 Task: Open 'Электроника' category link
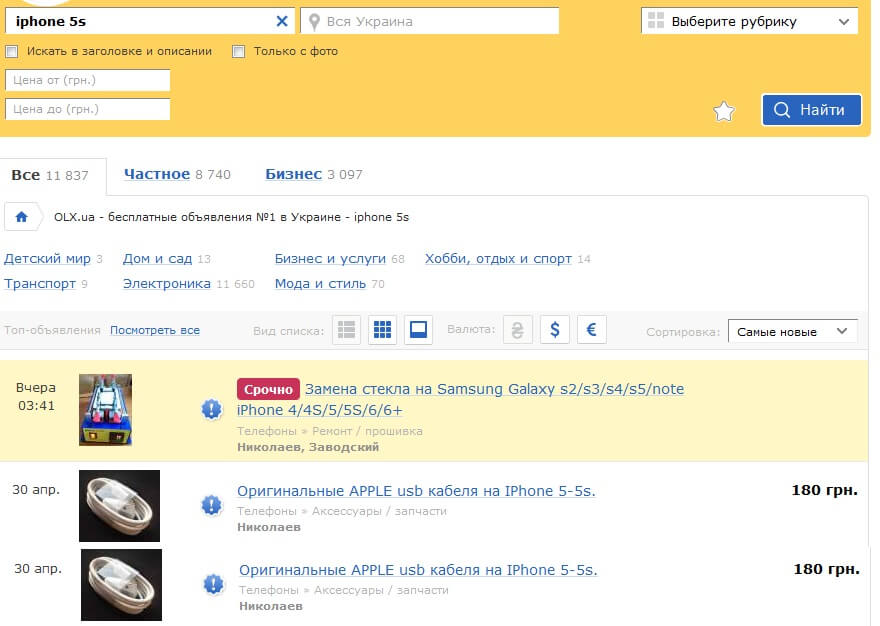click(x=167, y=284)
